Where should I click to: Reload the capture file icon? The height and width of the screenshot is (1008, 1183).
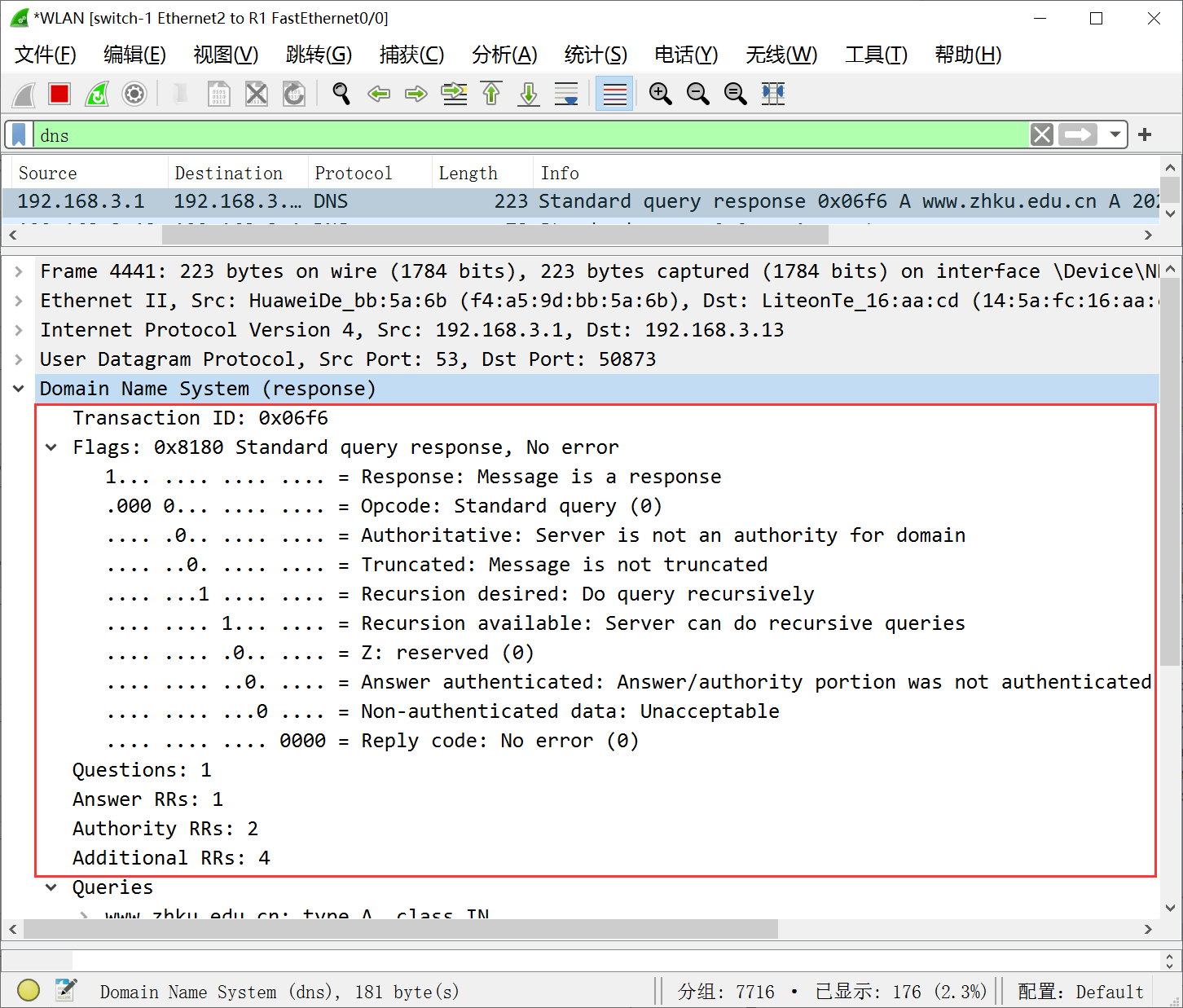point(294,95)
